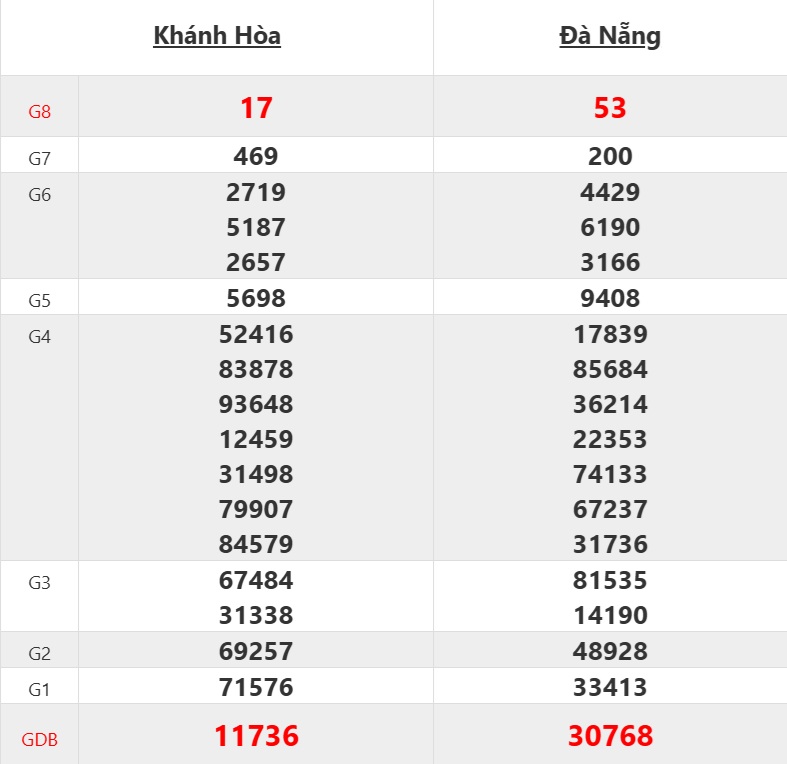Select Đà Nẵng special prize number 30768

[x=610, y=737]
